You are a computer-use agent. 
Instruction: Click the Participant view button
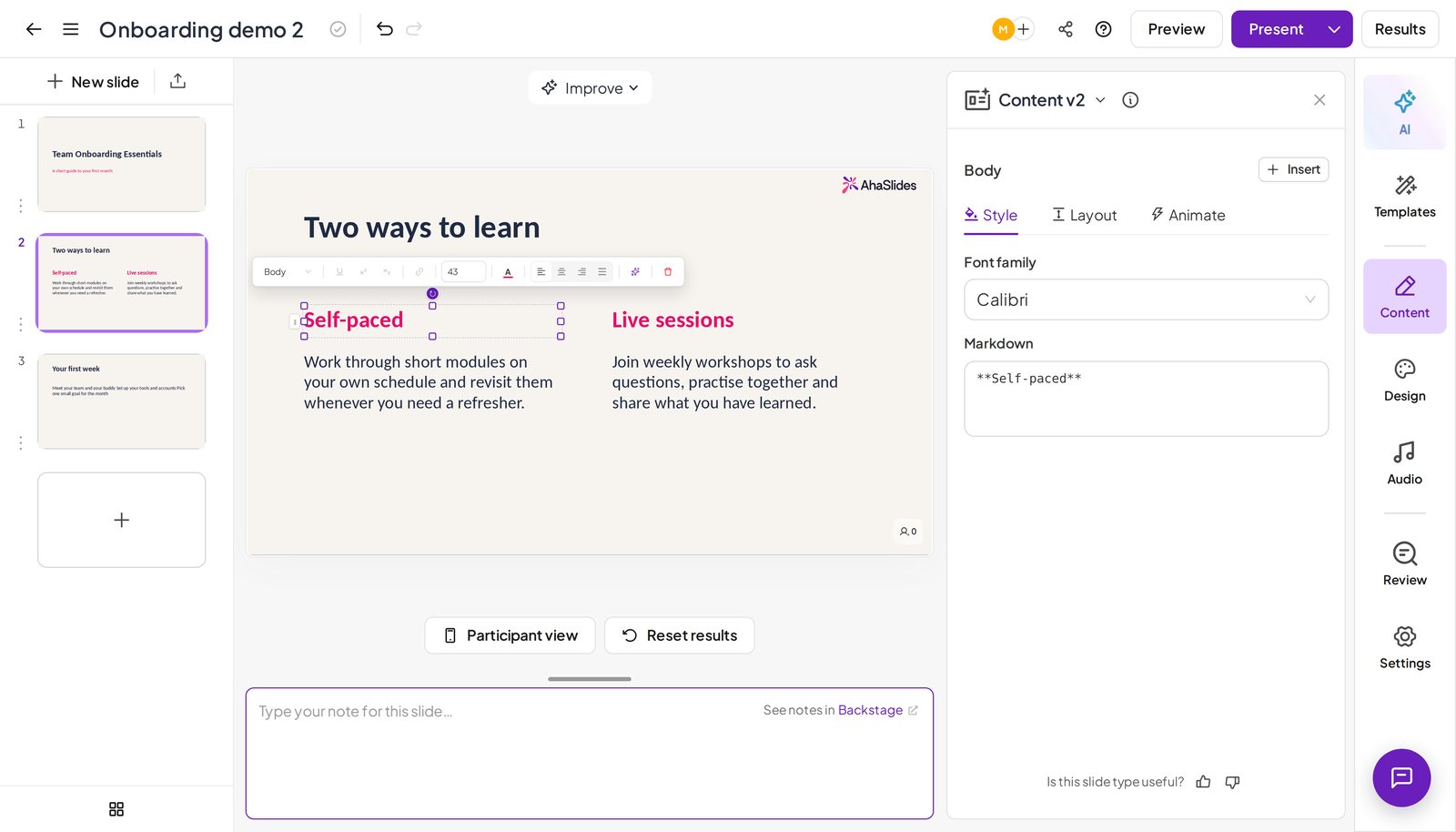tap(510, 635)
